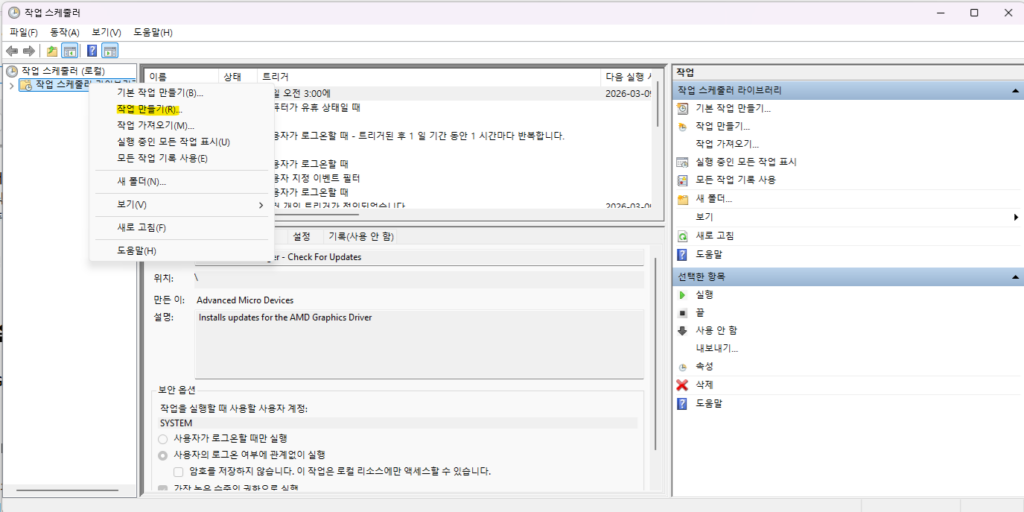
Task: Click the up-folder icon in the toolbar
Action: tap(52, 50)
